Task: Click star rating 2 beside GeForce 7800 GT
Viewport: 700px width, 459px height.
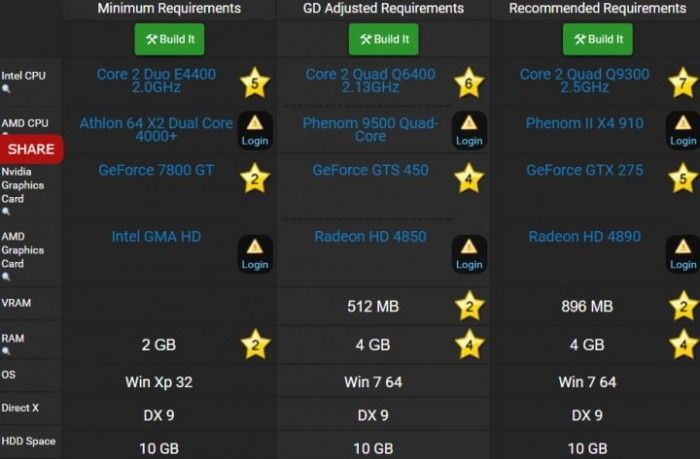Action: pyautogui.click(x=255, y=178)
